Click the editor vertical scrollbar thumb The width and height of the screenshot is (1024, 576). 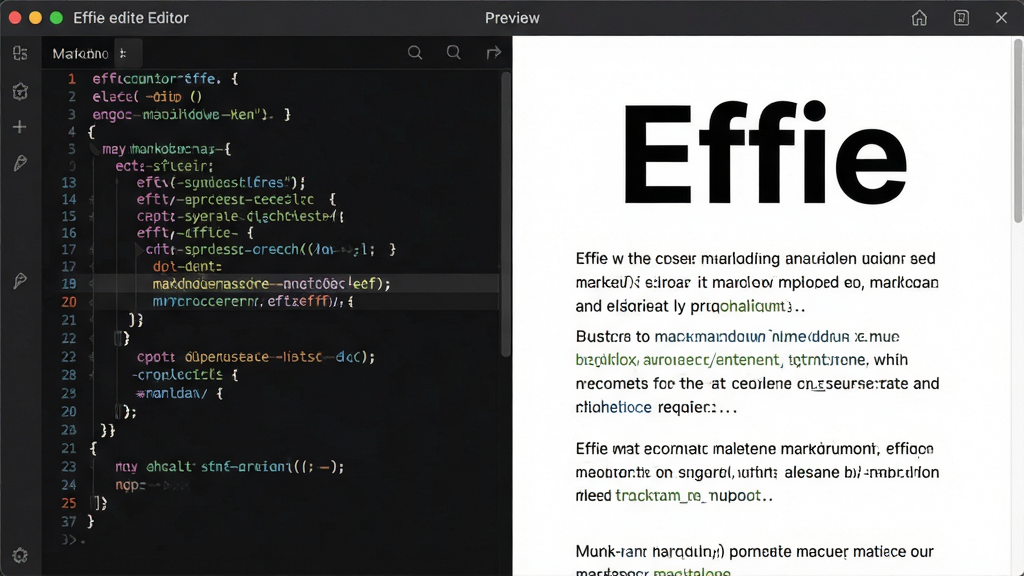tap(505, 214)
